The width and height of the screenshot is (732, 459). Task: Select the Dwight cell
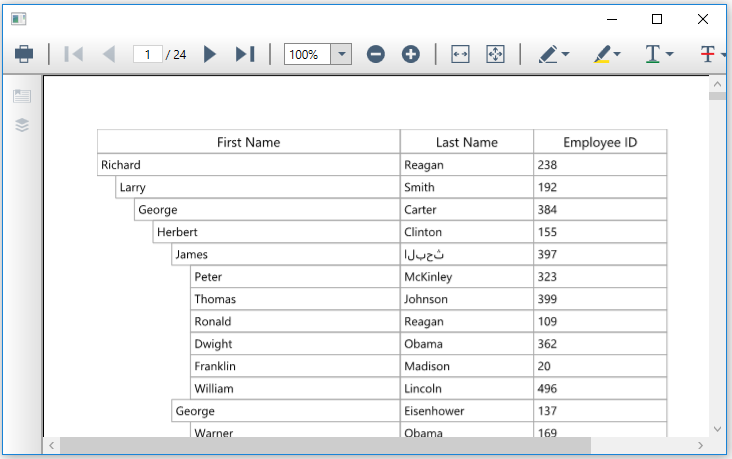[295, 344]
